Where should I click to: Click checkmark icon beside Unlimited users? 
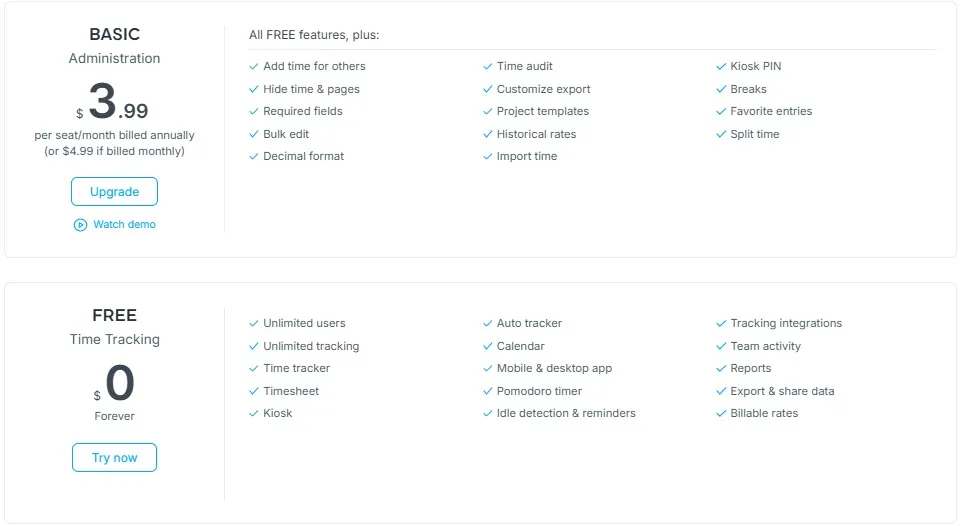click(254, 323)
